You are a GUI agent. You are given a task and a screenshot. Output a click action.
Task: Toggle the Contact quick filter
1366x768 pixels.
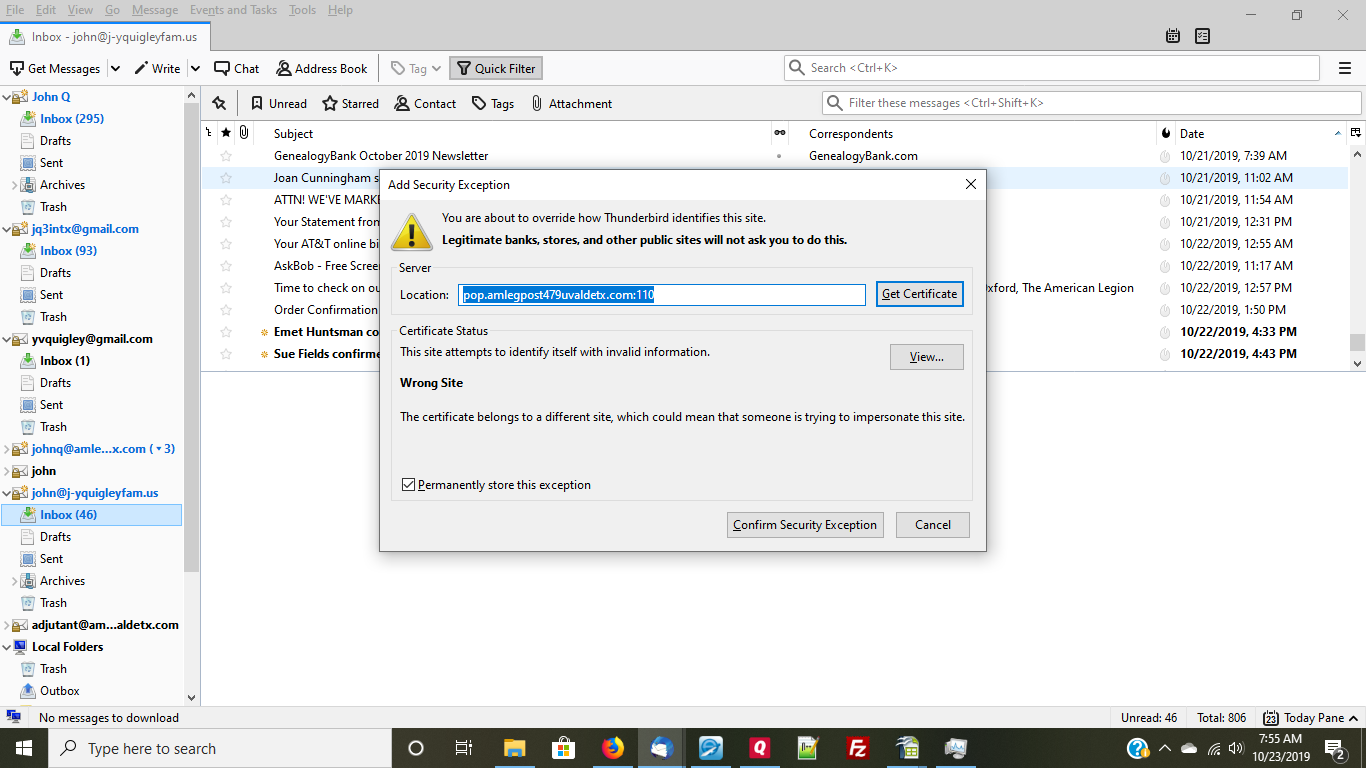(426, 104)
